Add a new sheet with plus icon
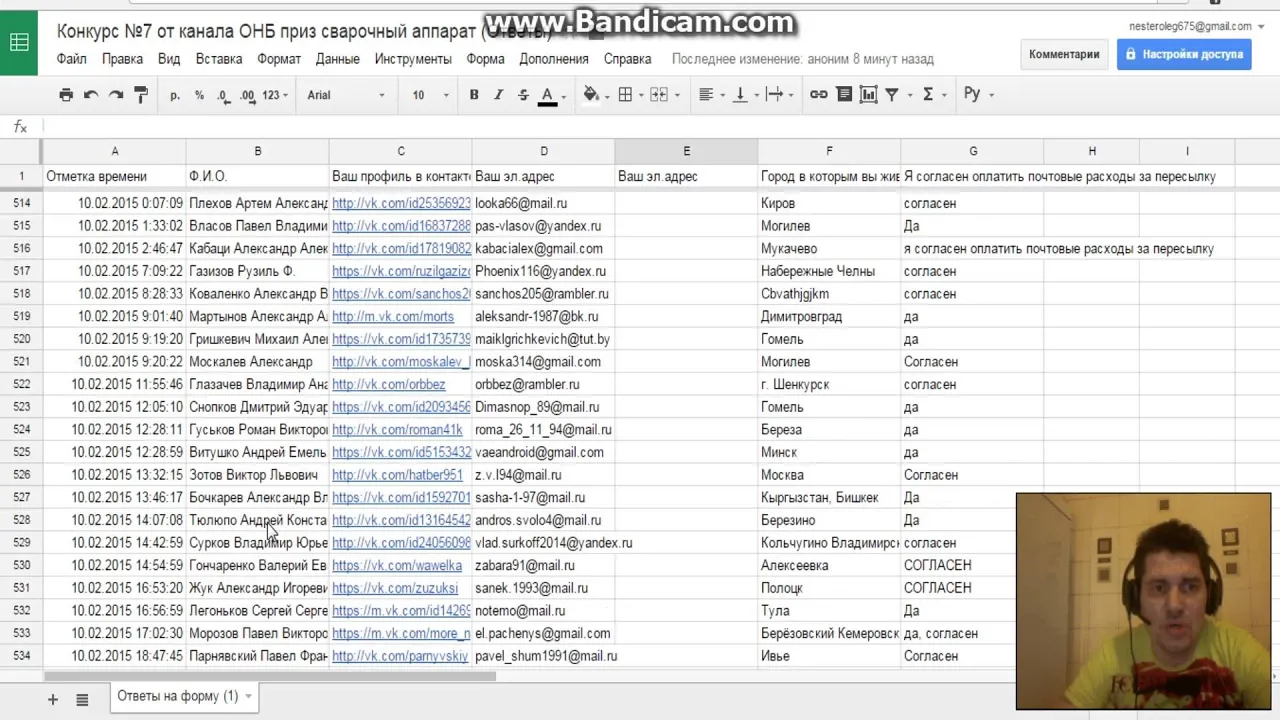1280x720 pixels. tap(53, 700)
